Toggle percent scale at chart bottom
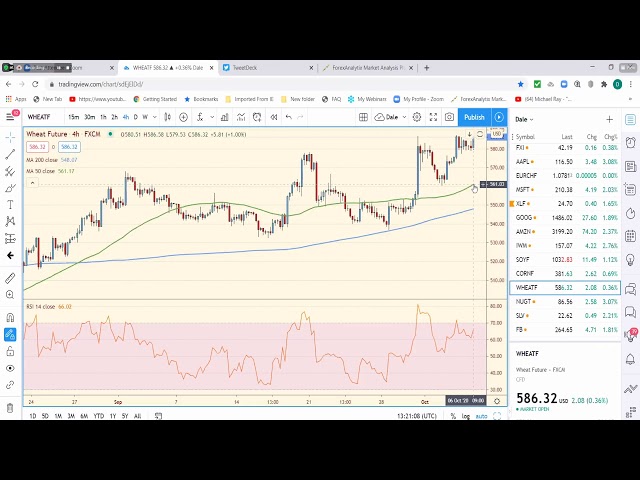 pyautogui.click(x=453, y=415)
